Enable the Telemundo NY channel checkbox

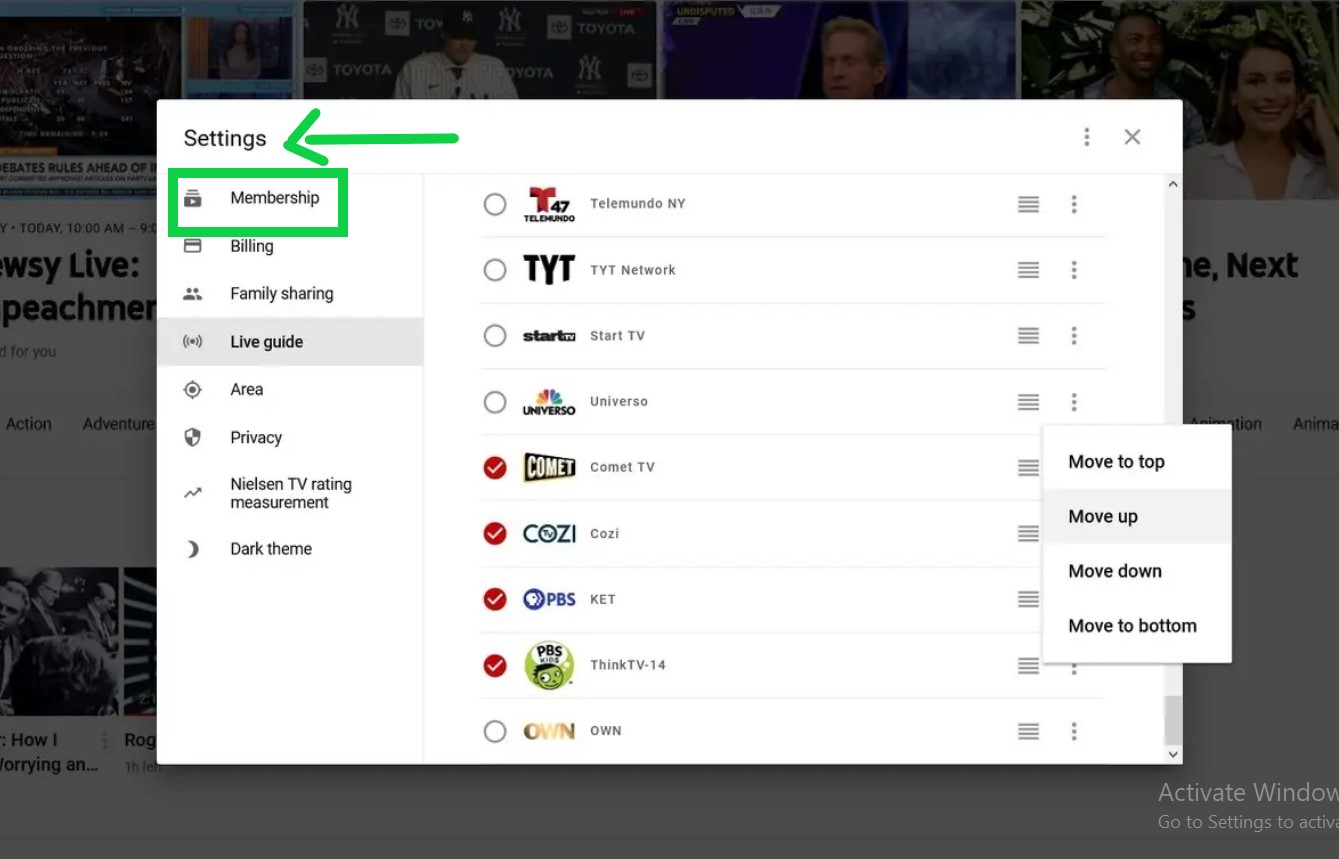[495, 204]
